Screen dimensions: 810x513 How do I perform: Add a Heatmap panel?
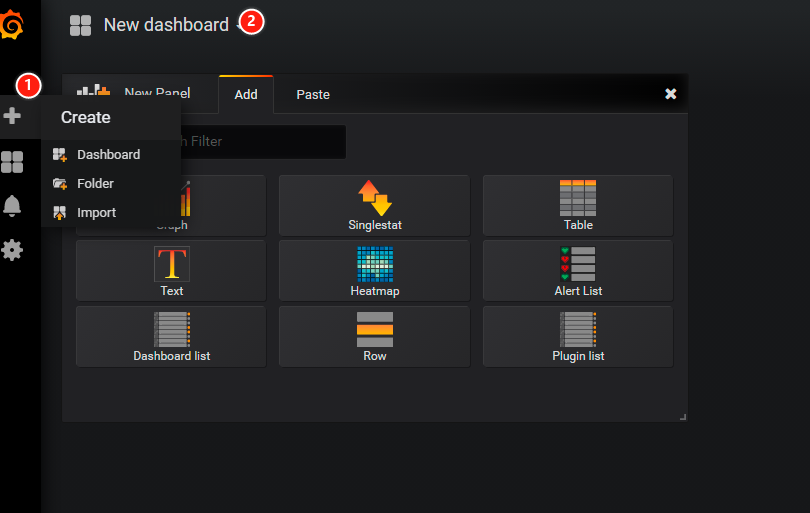(375, 270)
